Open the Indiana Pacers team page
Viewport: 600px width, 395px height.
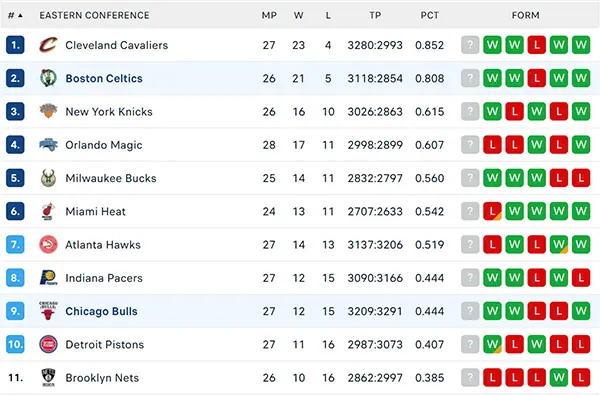[x=104, y=278]
